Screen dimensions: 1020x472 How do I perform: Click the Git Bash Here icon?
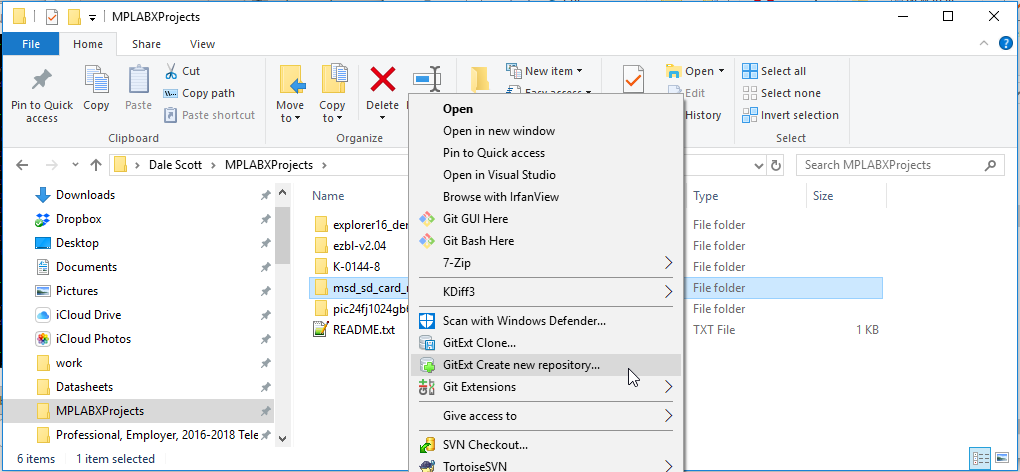[x=427, y=241]
